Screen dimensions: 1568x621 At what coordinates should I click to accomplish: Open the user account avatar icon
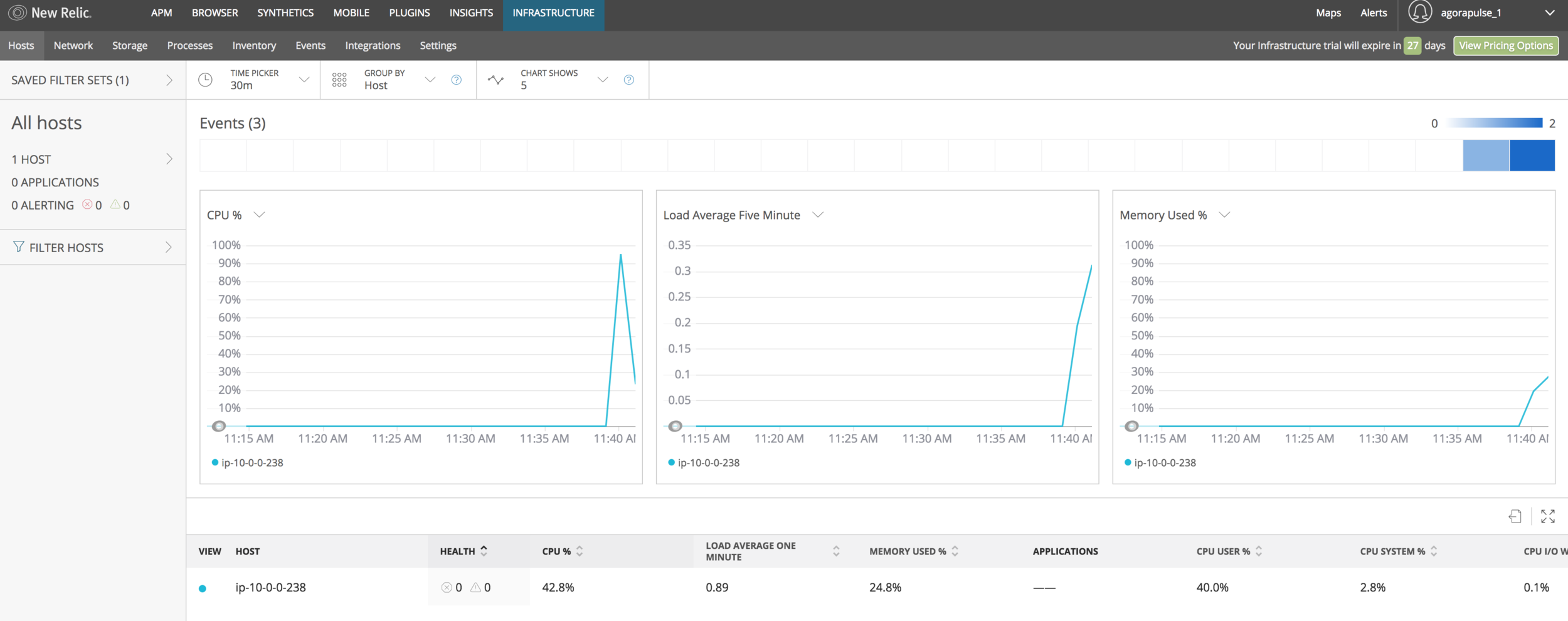tap(1420, 13)
